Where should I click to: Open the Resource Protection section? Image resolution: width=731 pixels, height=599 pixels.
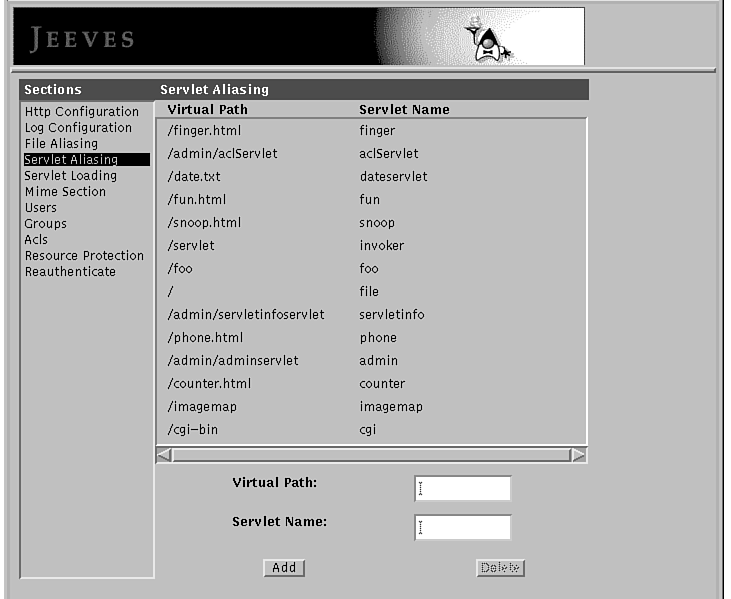pyautogui.click(x=84, y=256)
